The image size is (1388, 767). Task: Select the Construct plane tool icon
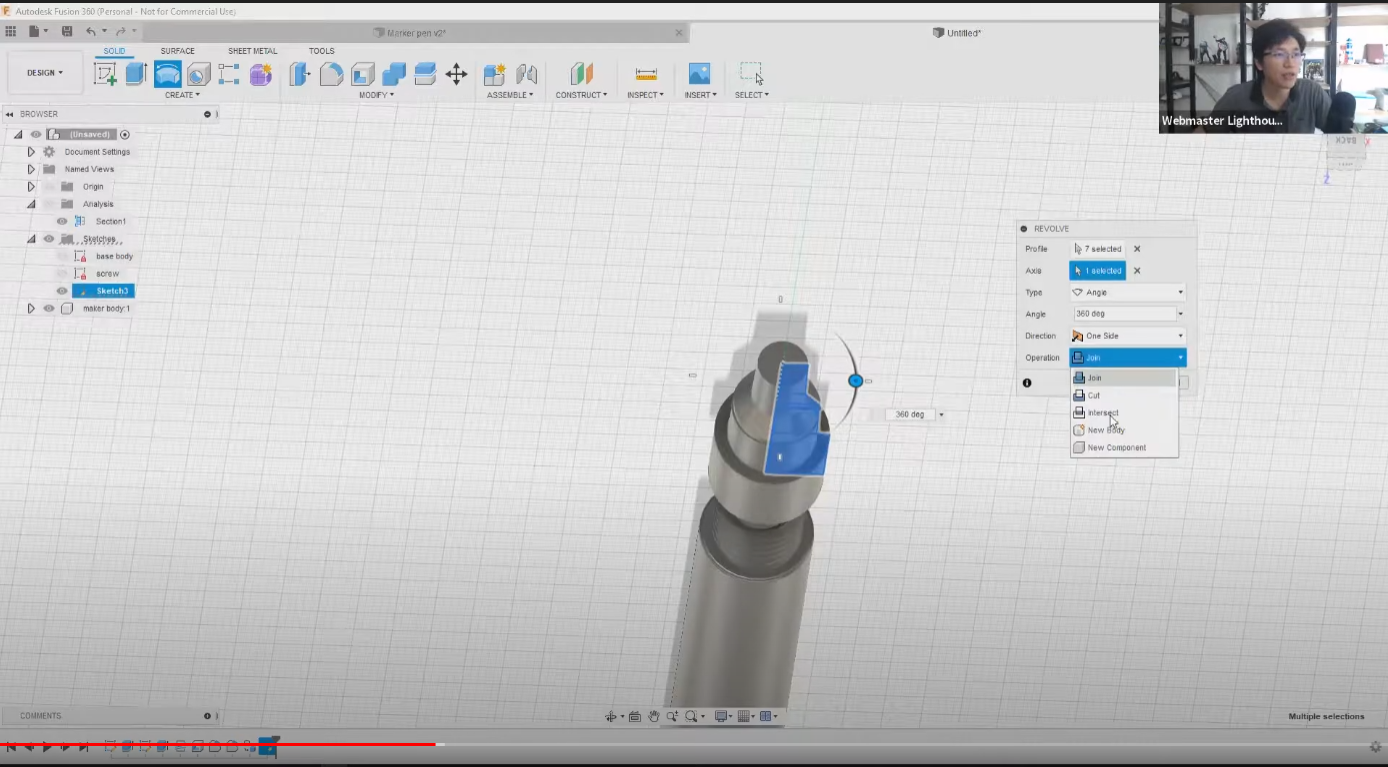(x=581, y=74)
